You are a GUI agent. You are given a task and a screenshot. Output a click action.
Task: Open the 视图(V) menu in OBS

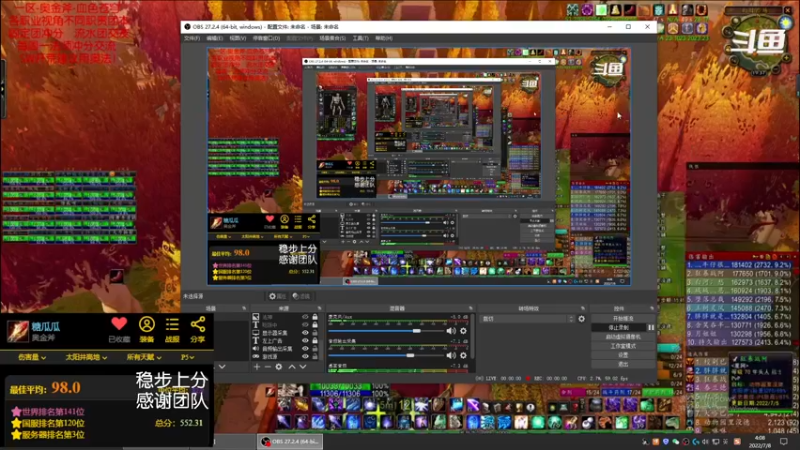pos(237,38)
